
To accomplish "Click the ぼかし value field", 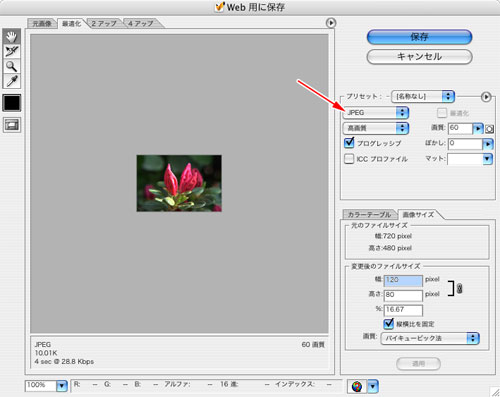I will [x=465, y=144].
